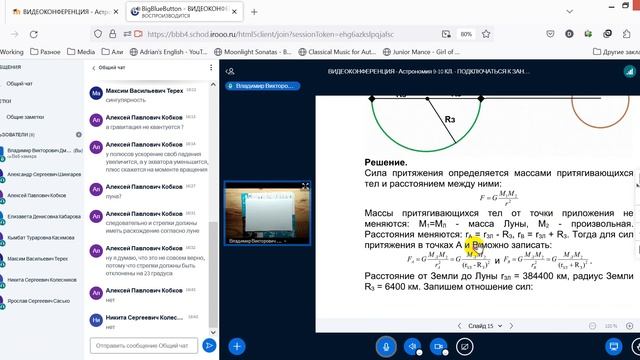Open the Moonlight Sonatas bookmark

(x=253, y=52)
